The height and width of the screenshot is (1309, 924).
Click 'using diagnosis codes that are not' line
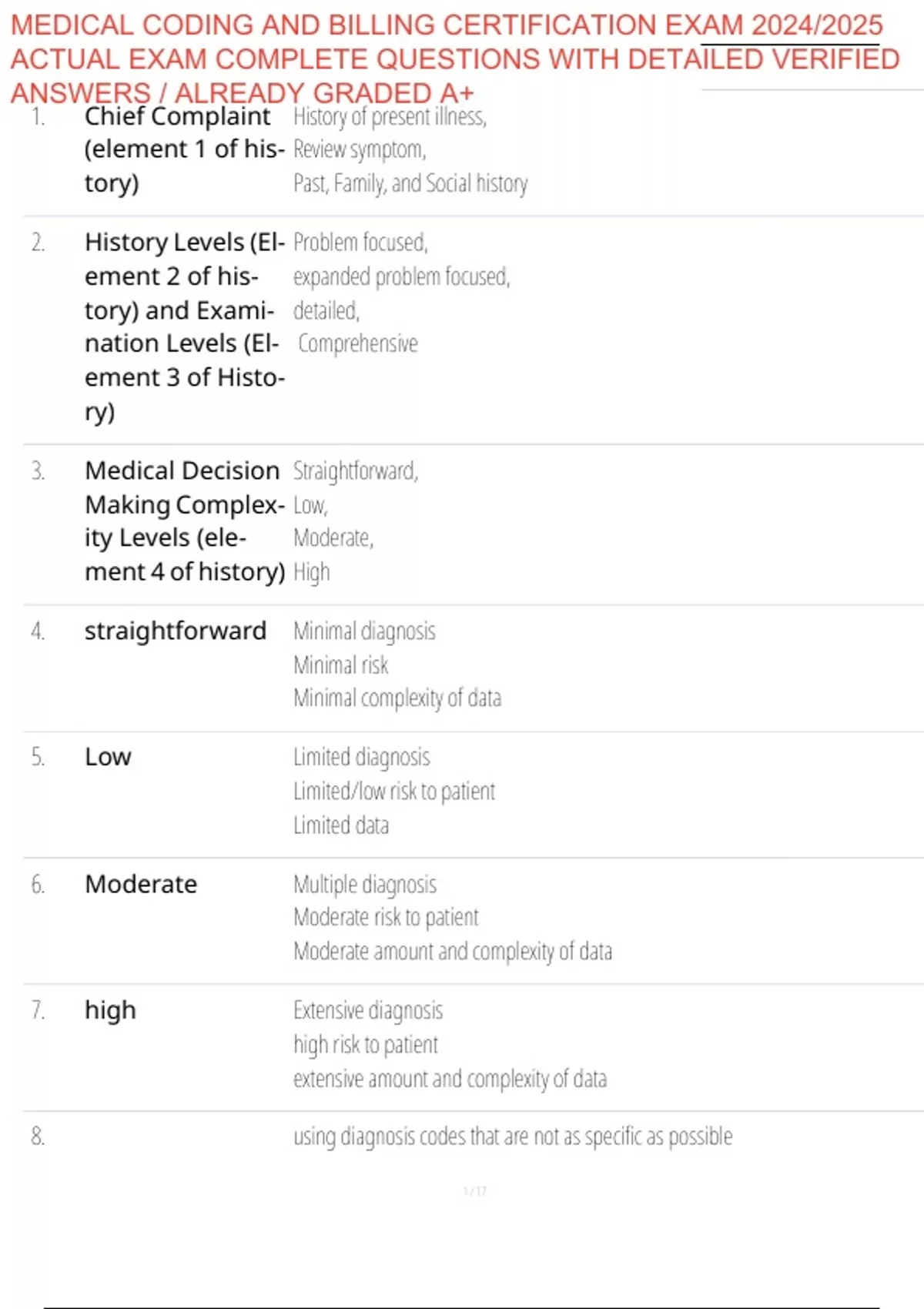click(x=513, y=1137)
